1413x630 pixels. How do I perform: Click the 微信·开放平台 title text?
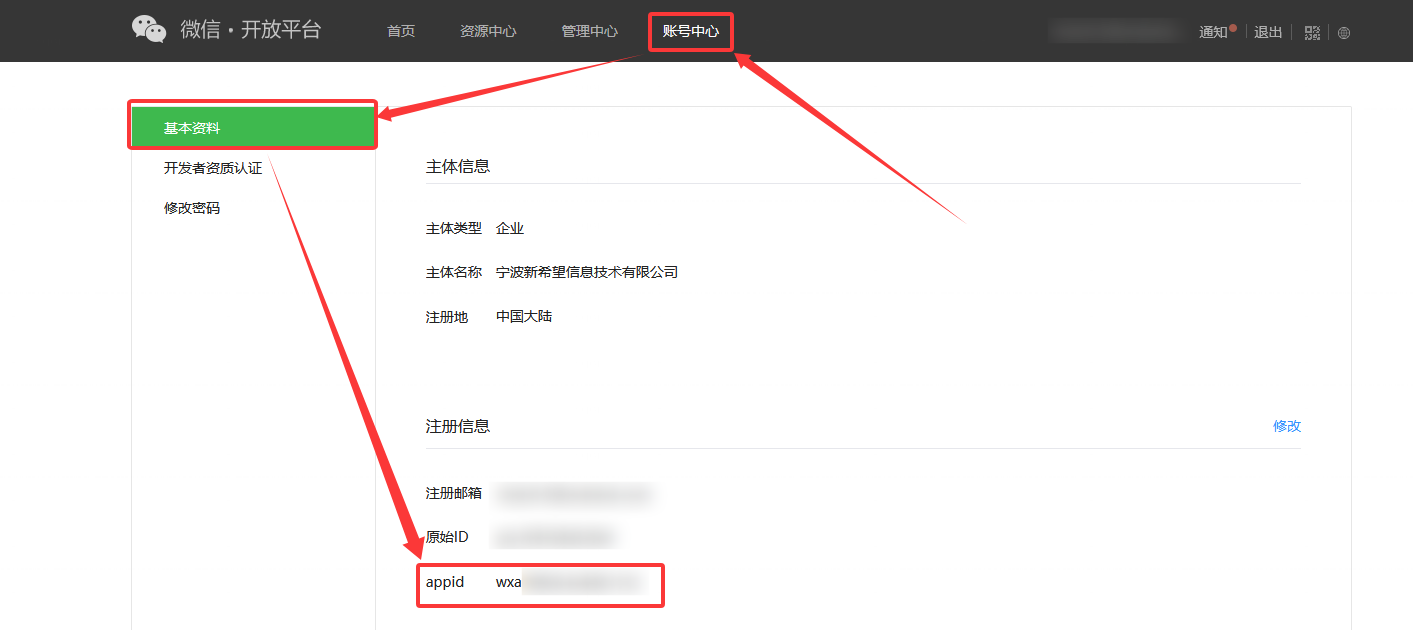point(251,30)
